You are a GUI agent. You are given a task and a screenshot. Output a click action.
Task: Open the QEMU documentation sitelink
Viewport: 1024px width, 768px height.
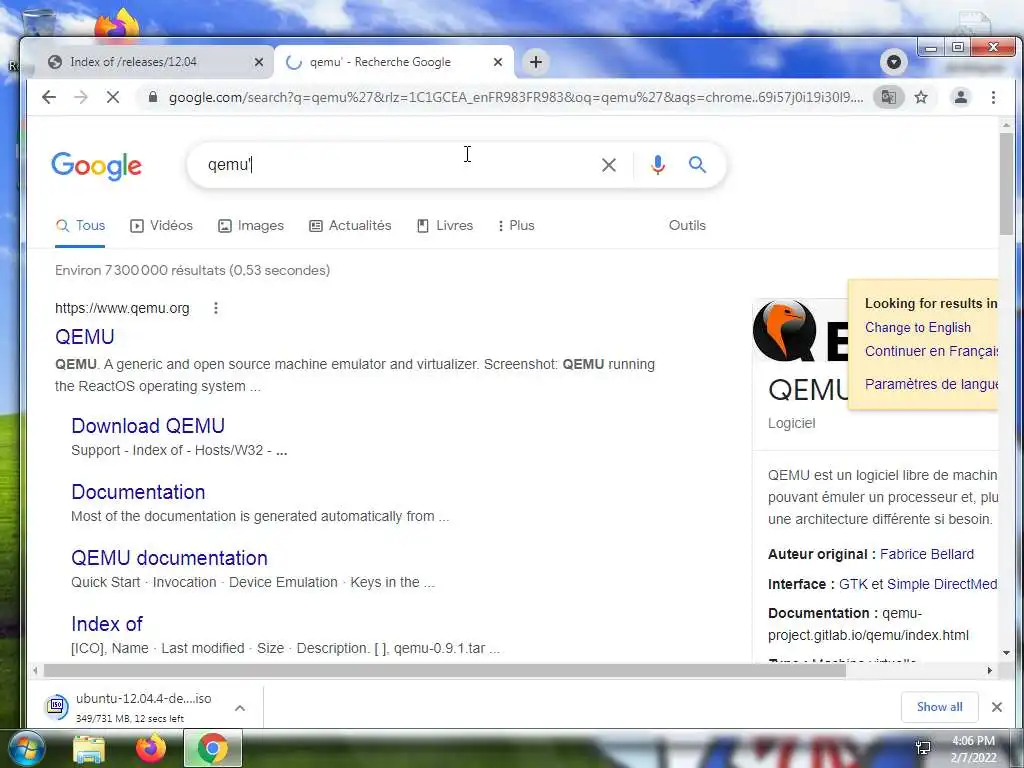[169, 558]
